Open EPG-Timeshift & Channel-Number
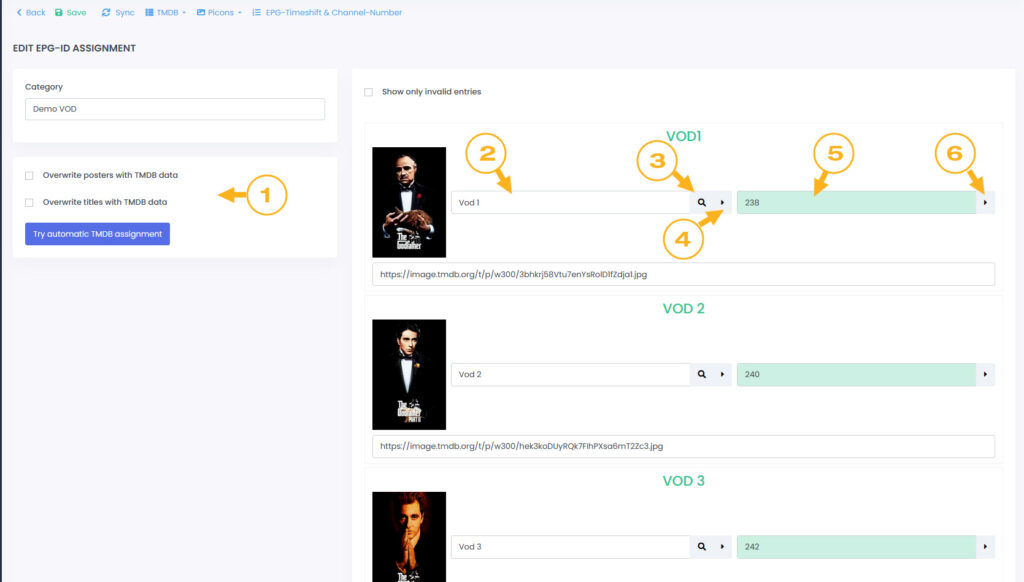 pyautogui.click(x=327, y=13)
